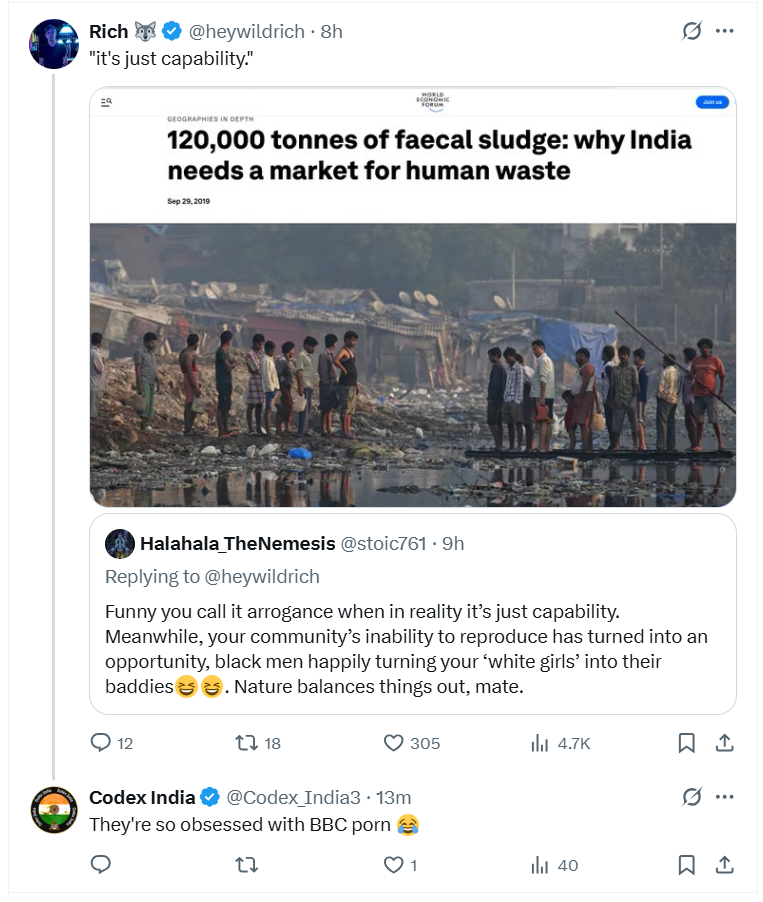Reply to Rich's post
The height and width of the screenshot is (902, 763).
100,743
